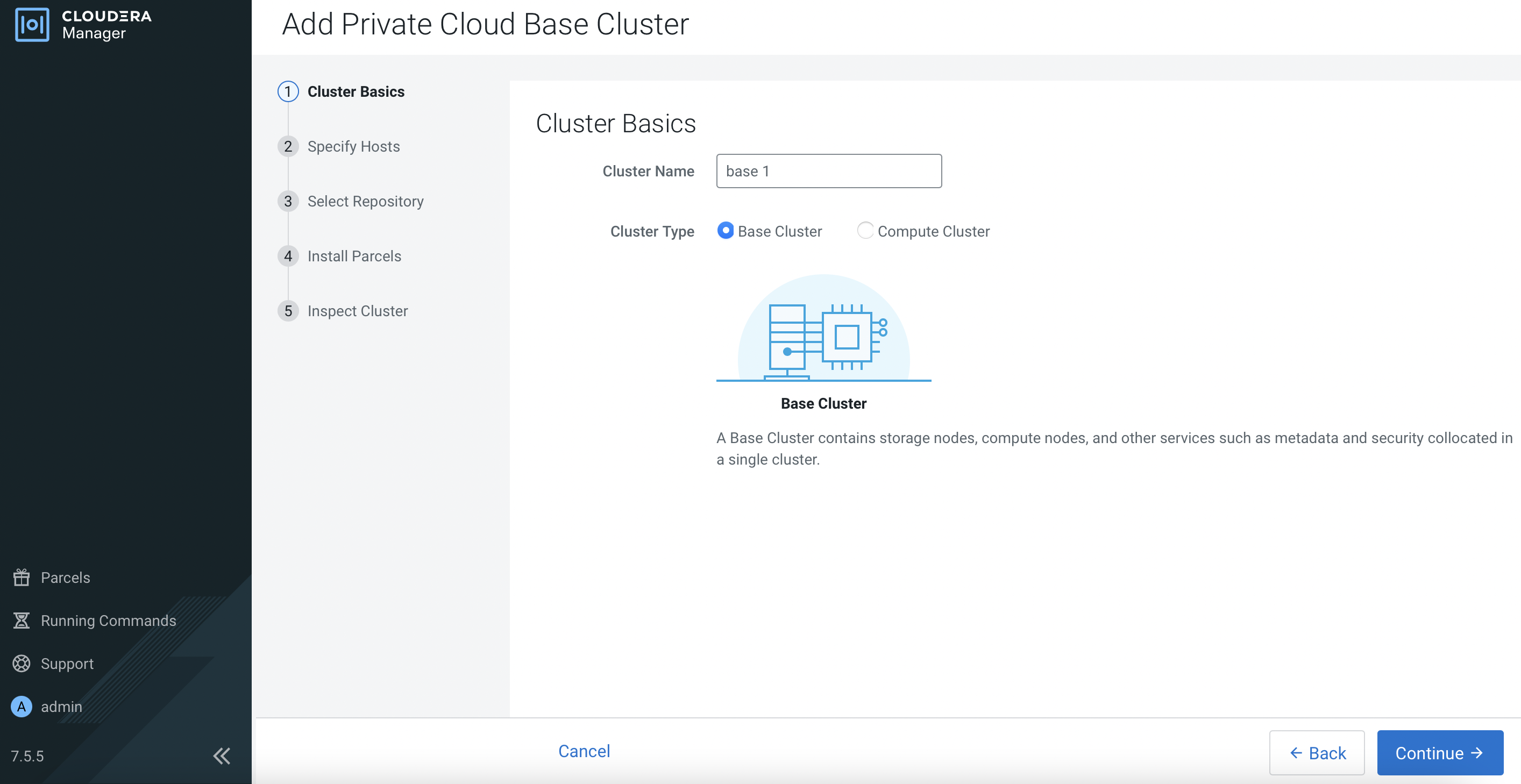Image resolution: width=1521 pixels, height=784 pixels.
Task: Open the Install Parcels step
Action: [x=354, y=256]
